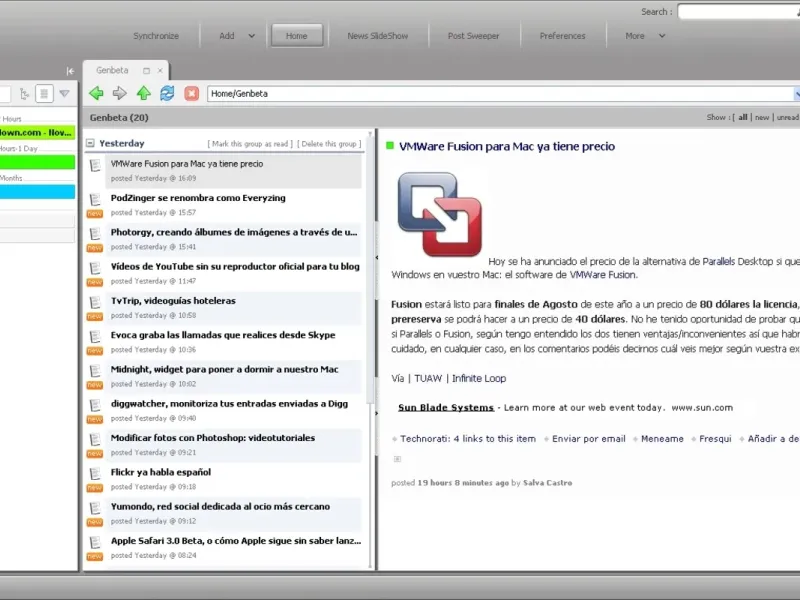The height and width of the screenshot is (600, 800).
Task: Follow the Parallels link in article
Action: point(718,261)
